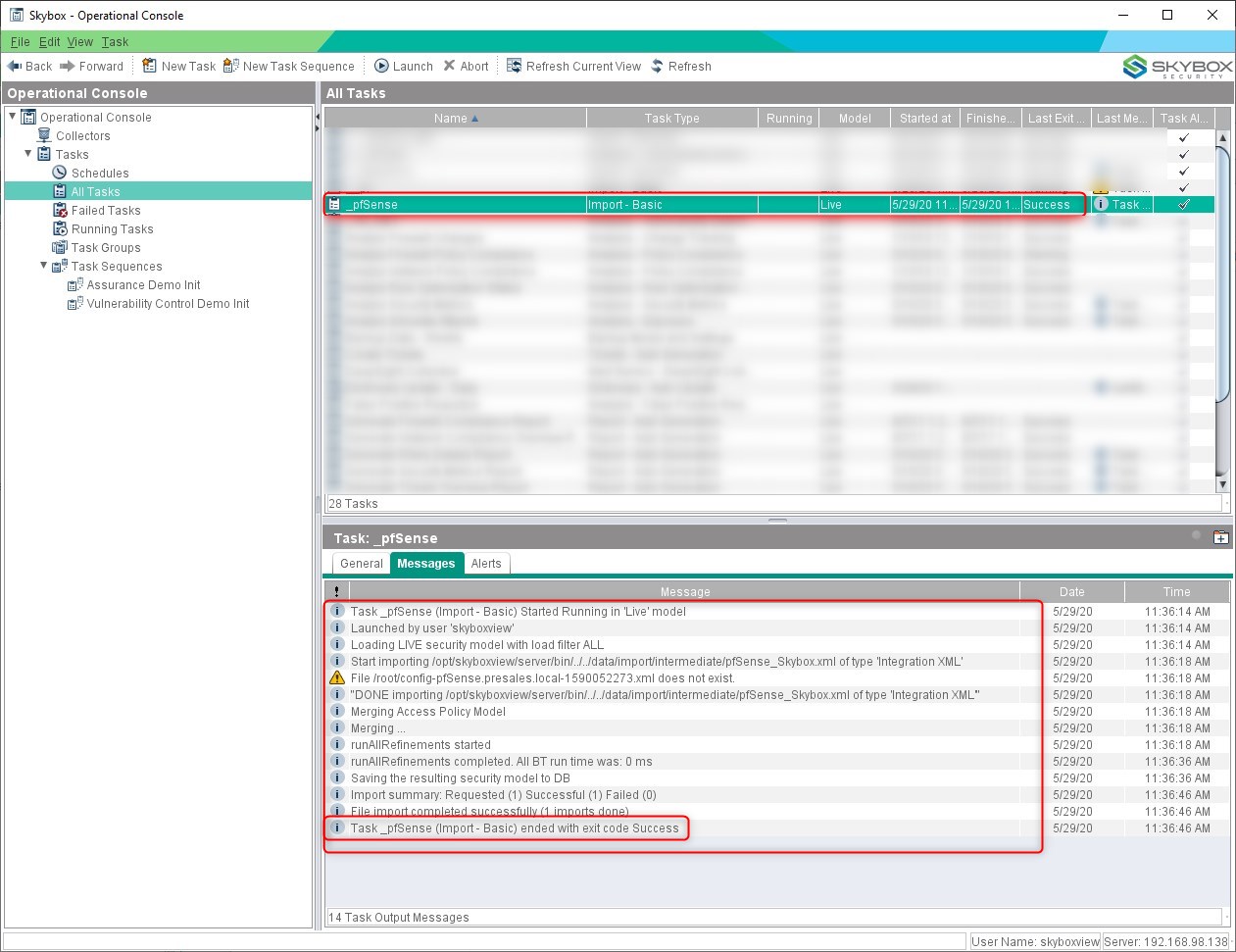The height and width of the screenshot is (952, 1236).
Task: Click 'Loading LIVE security model' message
Action: 477,645
